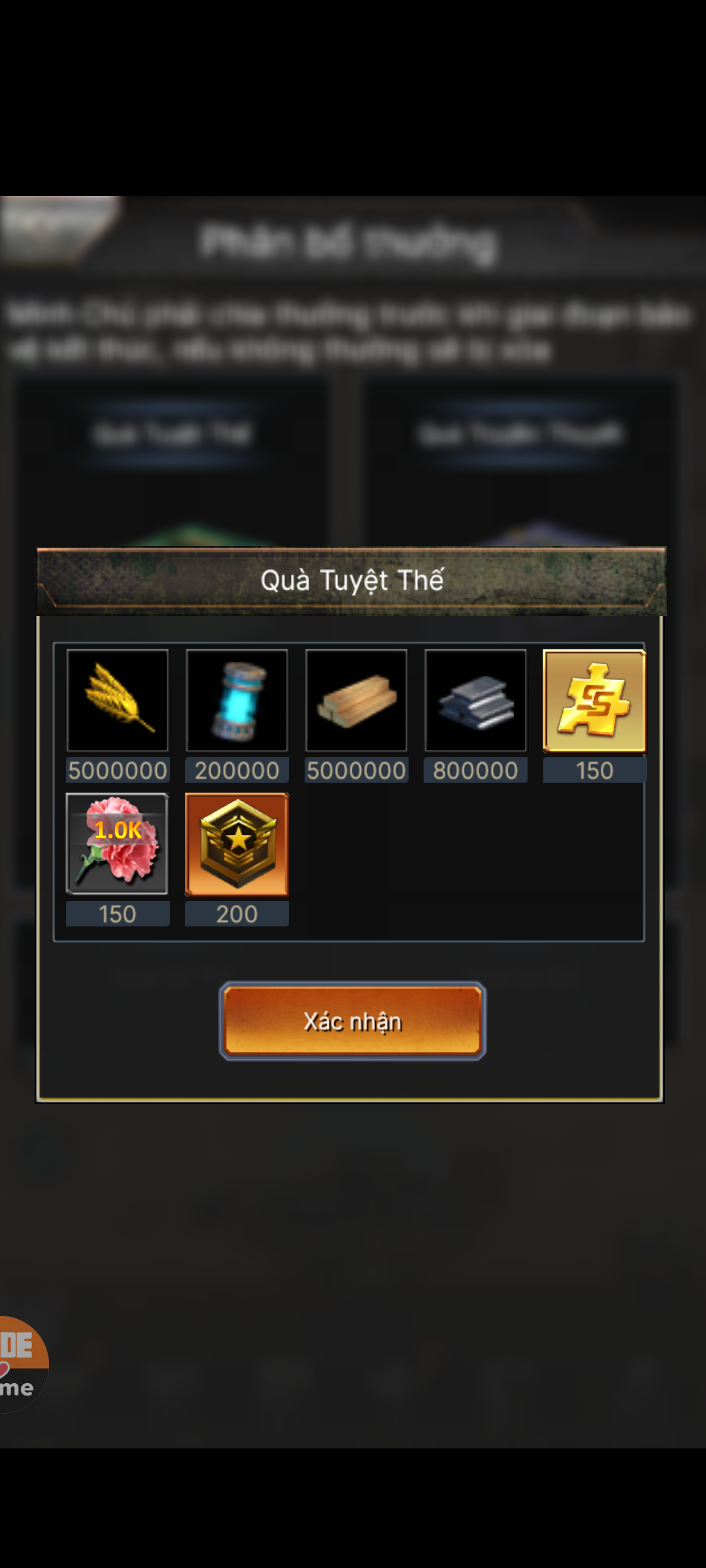Tap the 5000000 amount under wood planks
This screenshot has height=1568, width=706.
click(356, 770)
